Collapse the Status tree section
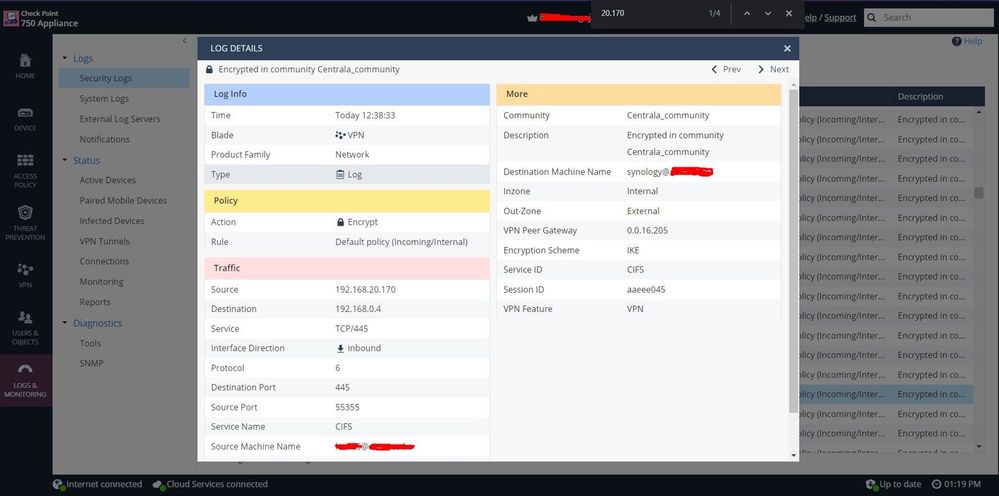 click(x=65, y=160)
